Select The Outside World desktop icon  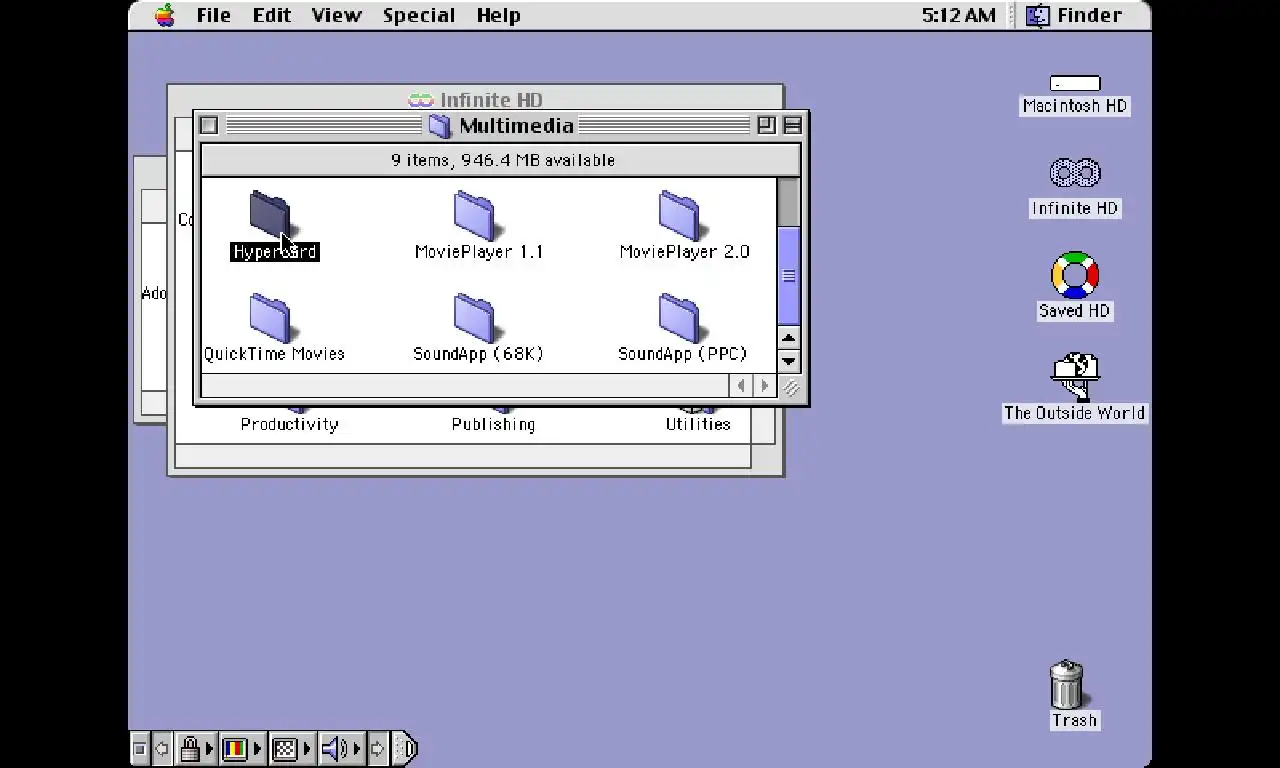pos(1075,377)
